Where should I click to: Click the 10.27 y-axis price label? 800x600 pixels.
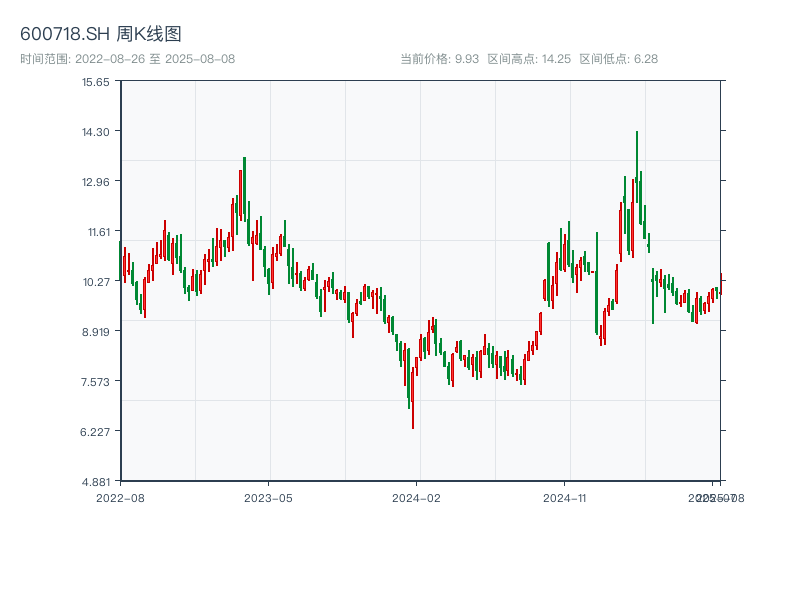point(96,282)
